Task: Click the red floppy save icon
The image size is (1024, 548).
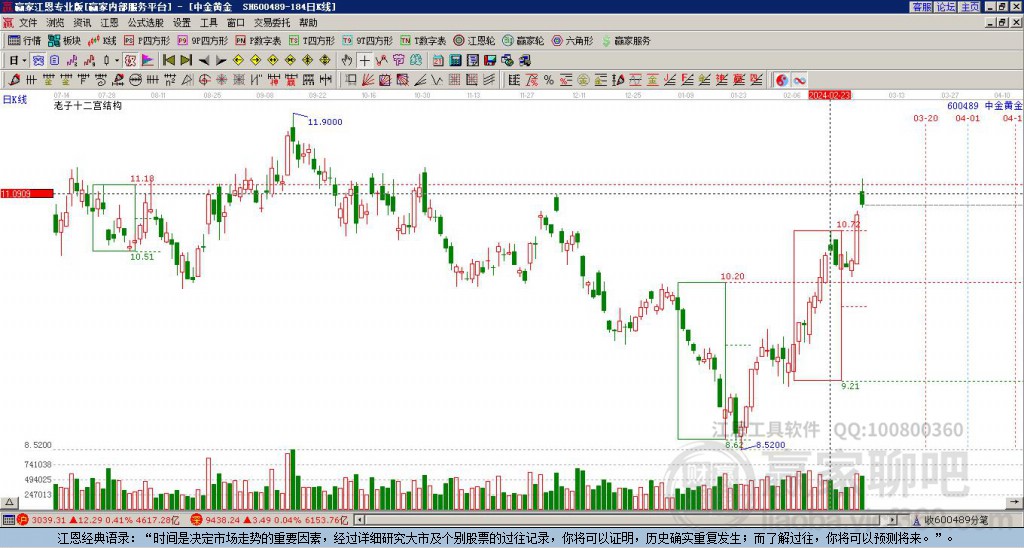Action: point(490,60)
